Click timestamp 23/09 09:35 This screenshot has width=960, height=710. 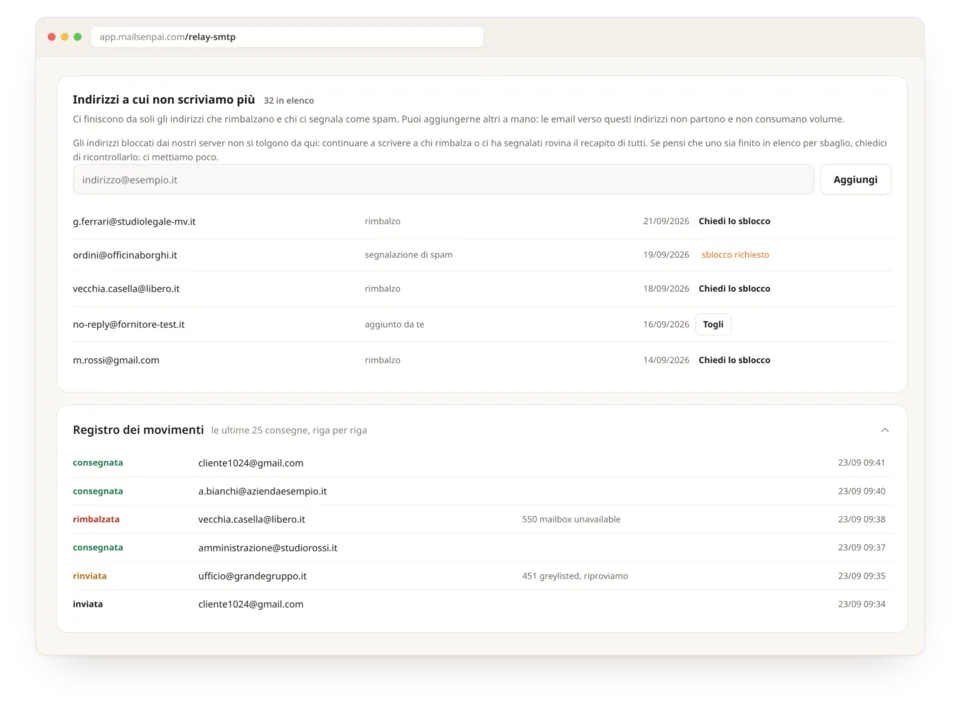(x=861, y=575)
